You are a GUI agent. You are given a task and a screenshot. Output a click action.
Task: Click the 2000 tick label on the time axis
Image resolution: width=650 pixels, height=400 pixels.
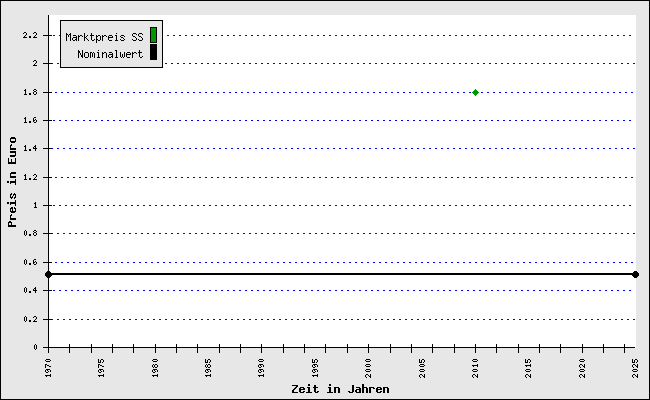click(369, 366)
